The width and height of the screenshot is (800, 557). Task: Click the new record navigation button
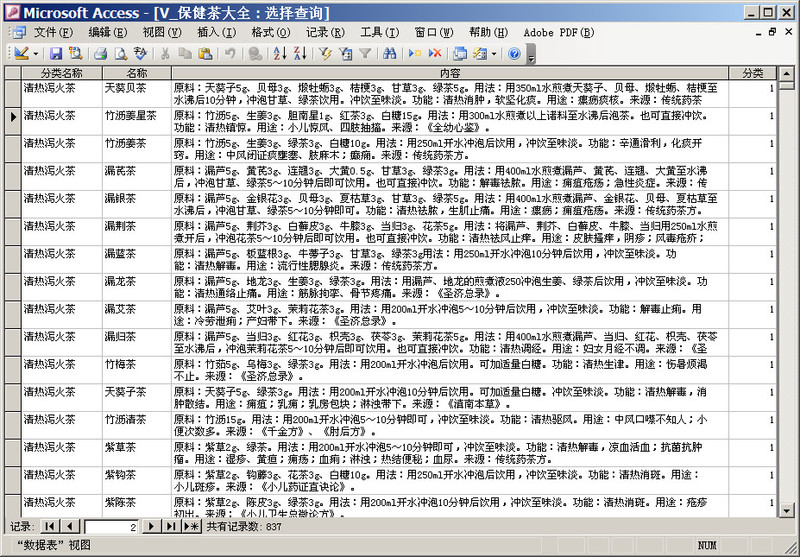click(192, 526)
